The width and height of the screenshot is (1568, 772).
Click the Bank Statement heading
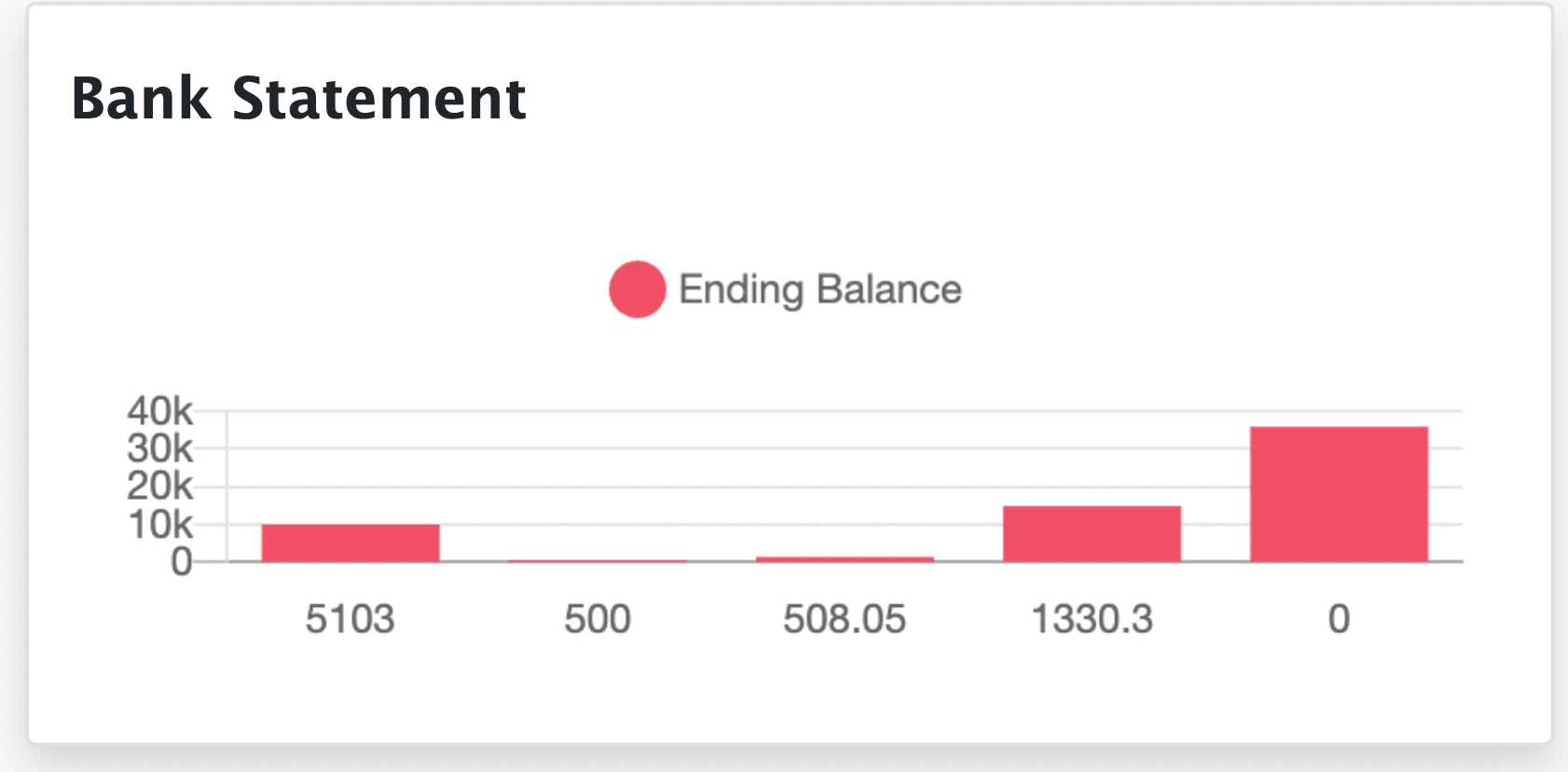[299, 98]
